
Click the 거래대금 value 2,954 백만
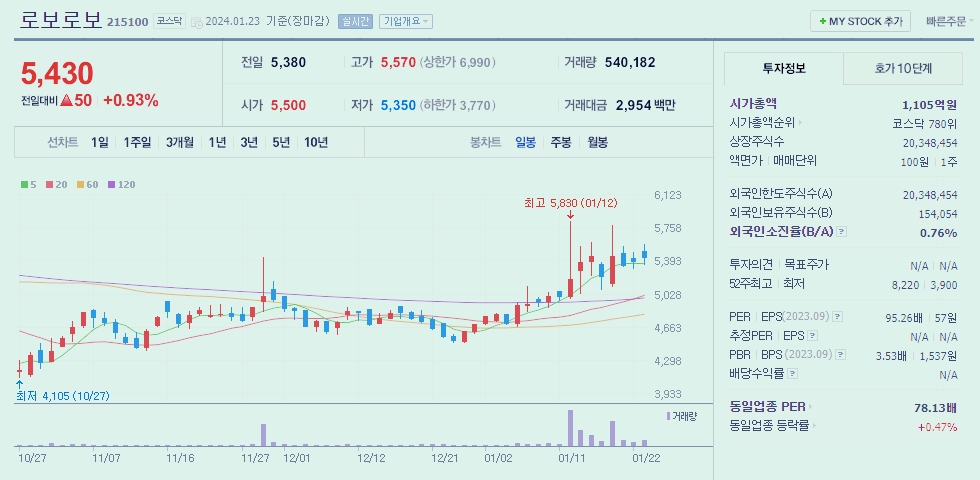coord(646,105)
